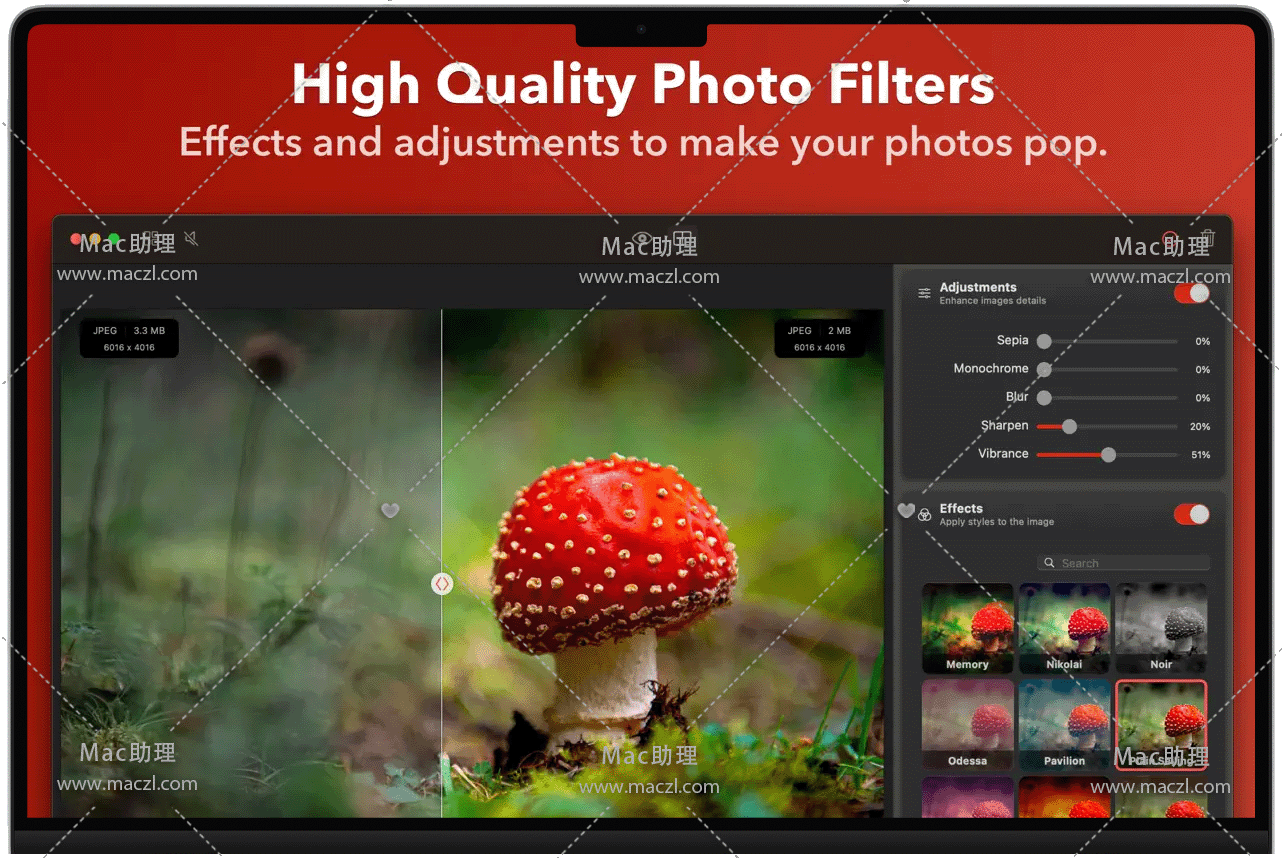Click the Sharpen label
Viewport: 1282px width, 858px height.
tap(1005, 425)
